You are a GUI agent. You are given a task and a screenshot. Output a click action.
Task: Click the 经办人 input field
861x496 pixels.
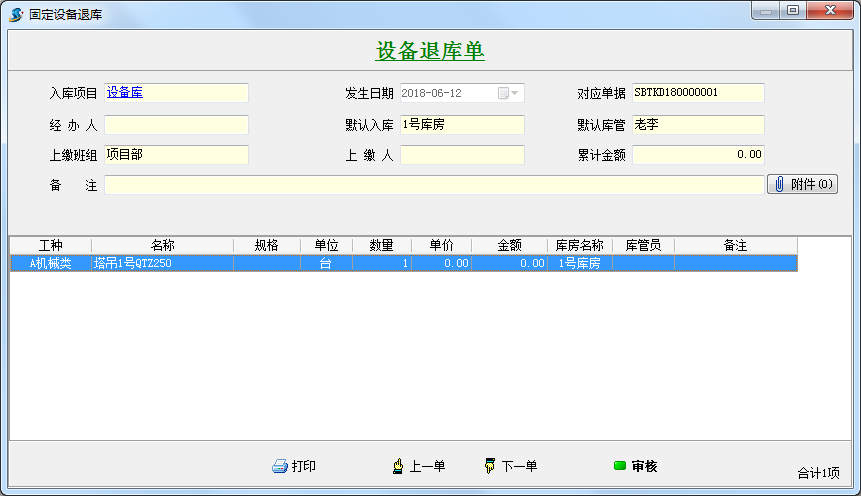click(176, 125)
